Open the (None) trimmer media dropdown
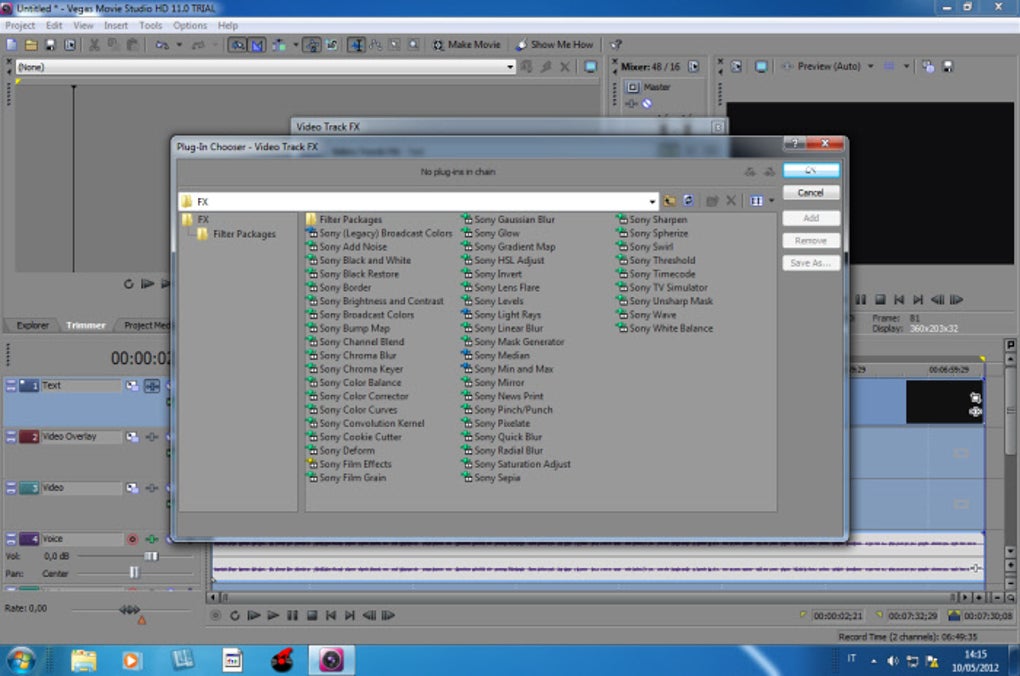The image size is (1020, 676). (510, 67)
